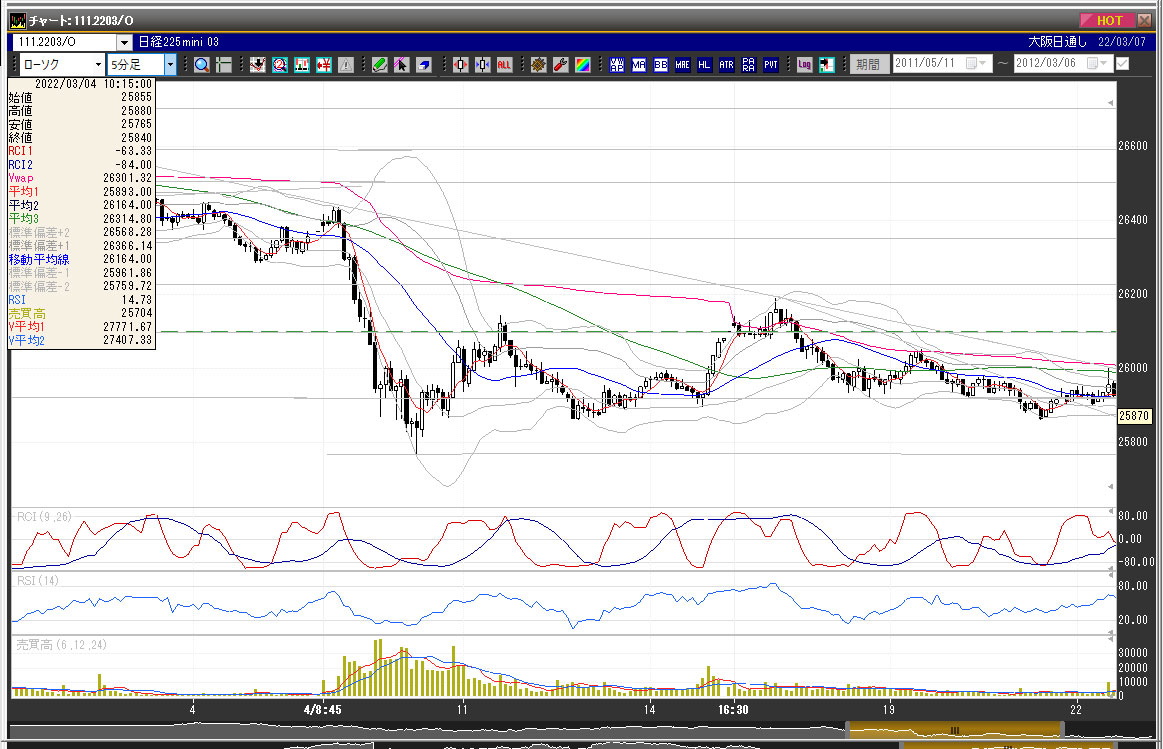Click the timeline scrollbar track left of thumb
Screen dimensions: 1163x749
pos(428,730)
